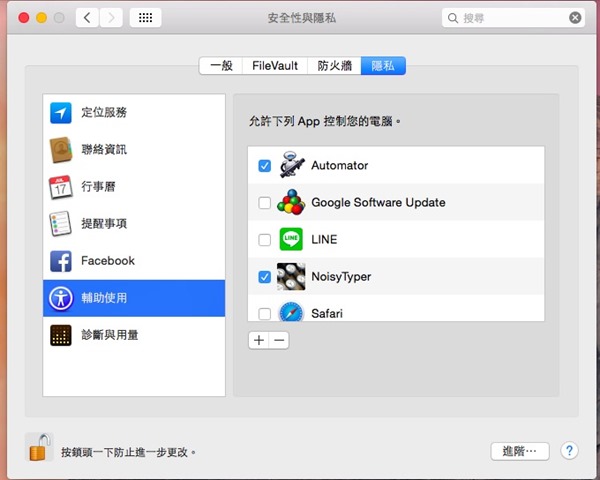Open help with the question mark button
The image size is (600, 480).
pyautogui.click(x=569, y=451)
